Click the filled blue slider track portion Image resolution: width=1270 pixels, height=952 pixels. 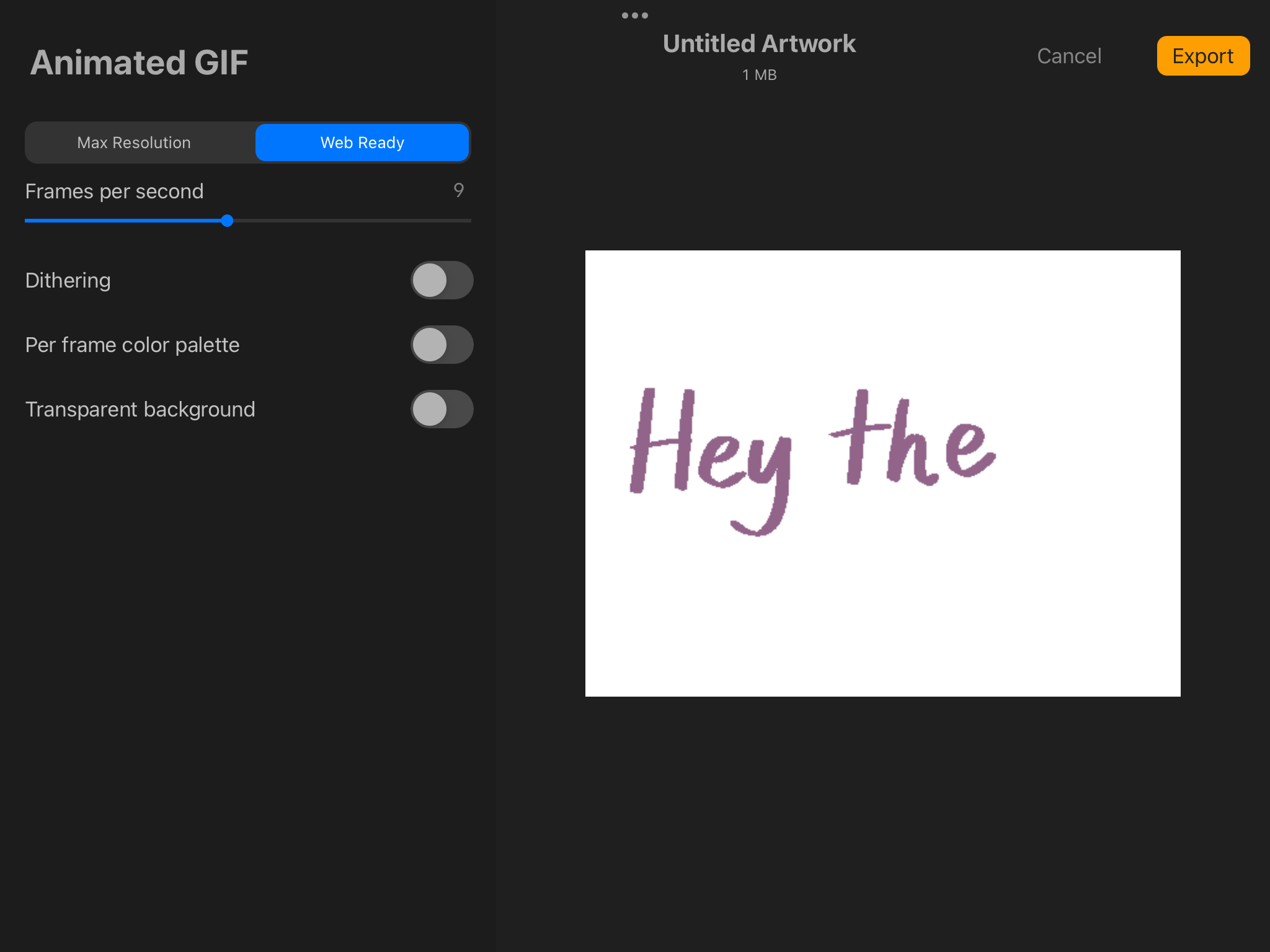tap(124, 221)
